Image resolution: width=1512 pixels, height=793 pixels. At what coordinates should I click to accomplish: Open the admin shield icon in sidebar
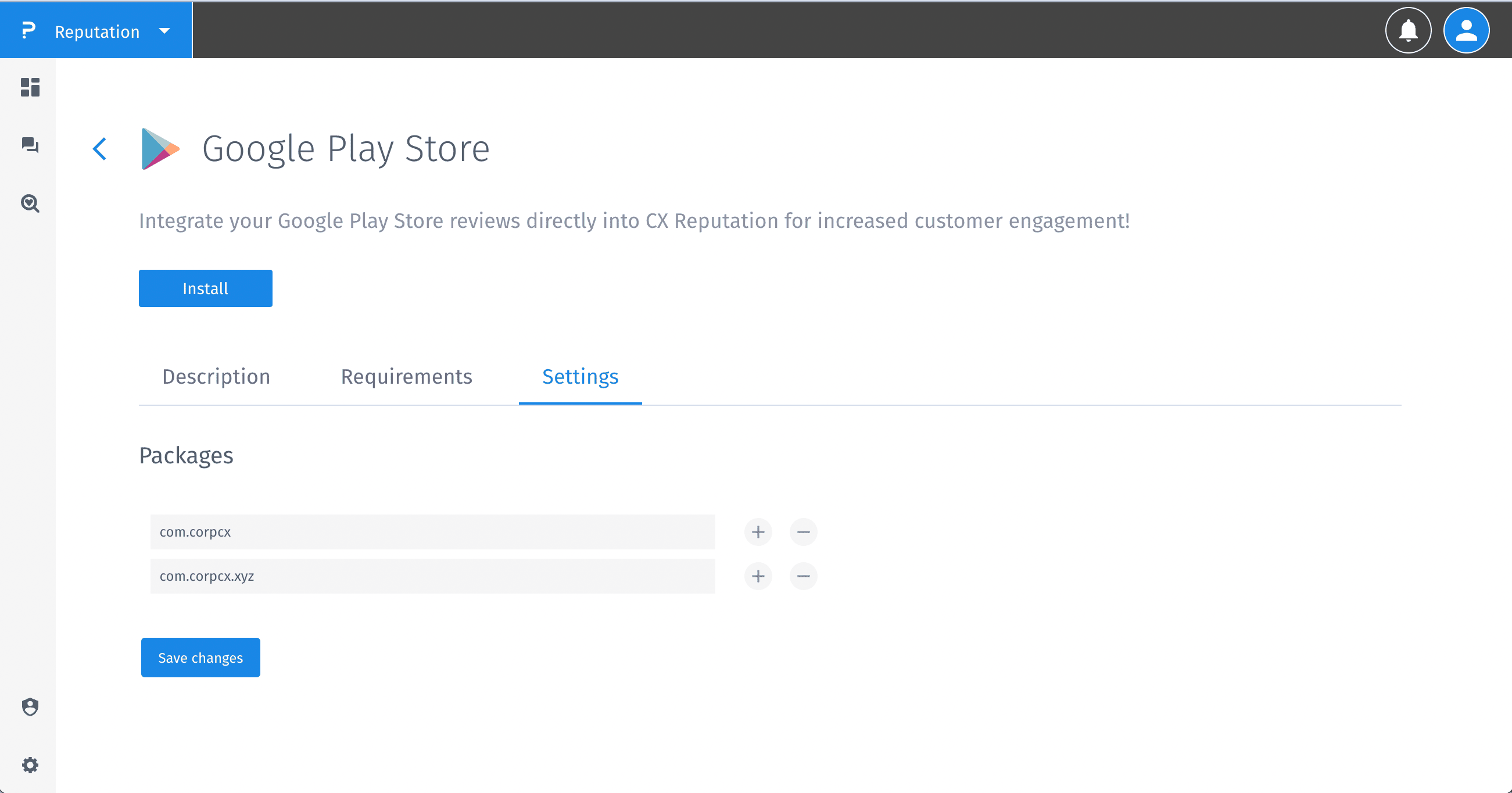point(30,706)
